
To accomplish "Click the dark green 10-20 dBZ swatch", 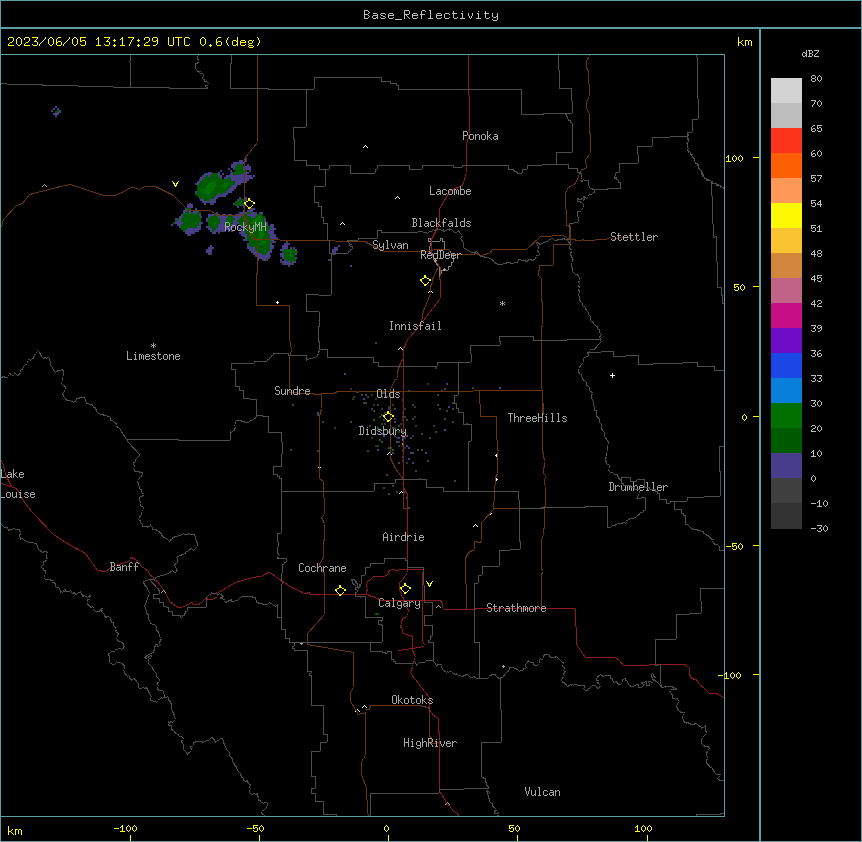I will [x=786, y=441].
